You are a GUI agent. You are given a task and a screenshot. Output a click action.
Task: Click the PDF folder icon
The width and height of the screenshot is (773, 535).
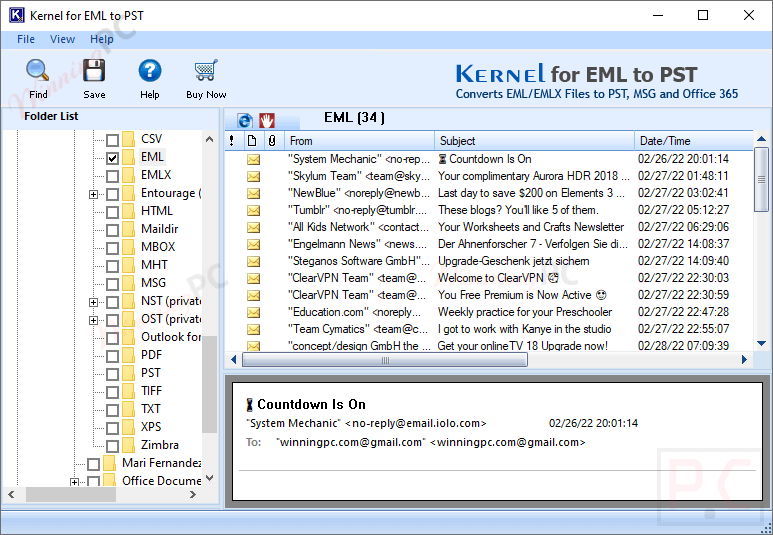(x=128, y=355)
